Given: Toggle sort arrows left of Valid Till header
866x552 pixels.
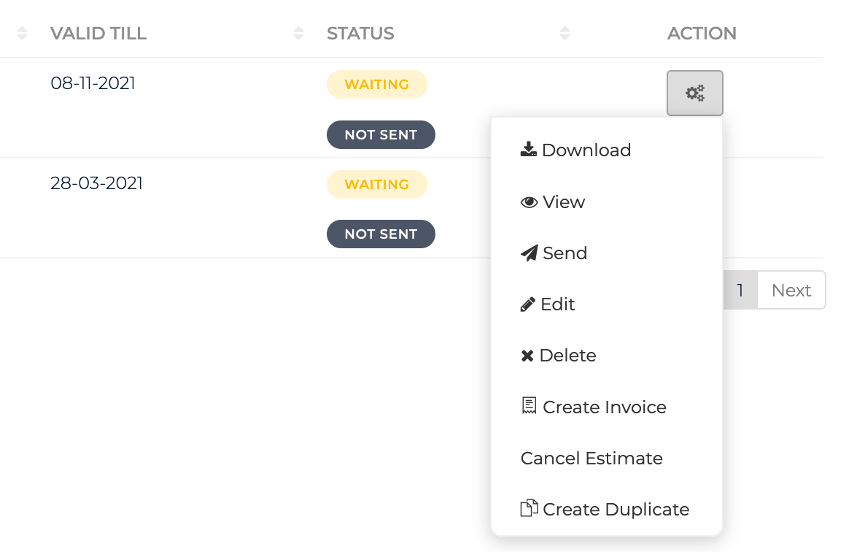Looking at the screenshot, I should [22, 34].
